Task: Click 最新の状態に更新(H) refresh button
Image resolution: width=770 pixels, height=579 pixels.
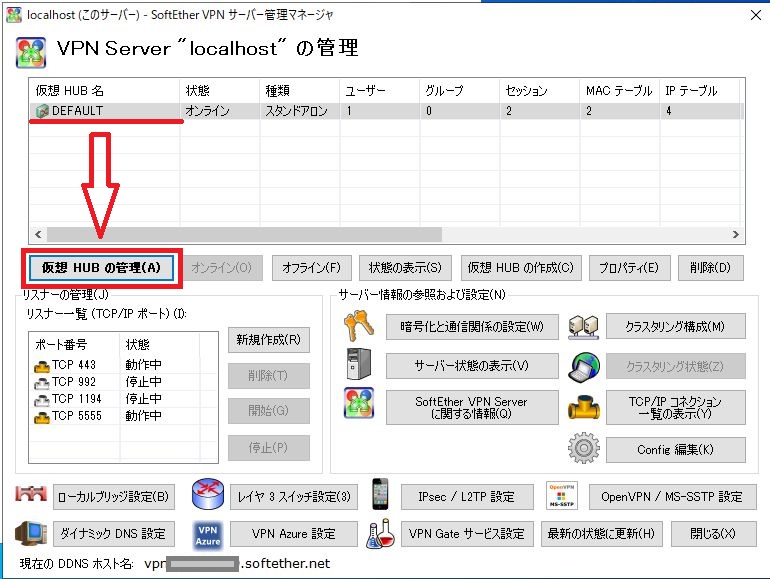Action: coord(602,534)
